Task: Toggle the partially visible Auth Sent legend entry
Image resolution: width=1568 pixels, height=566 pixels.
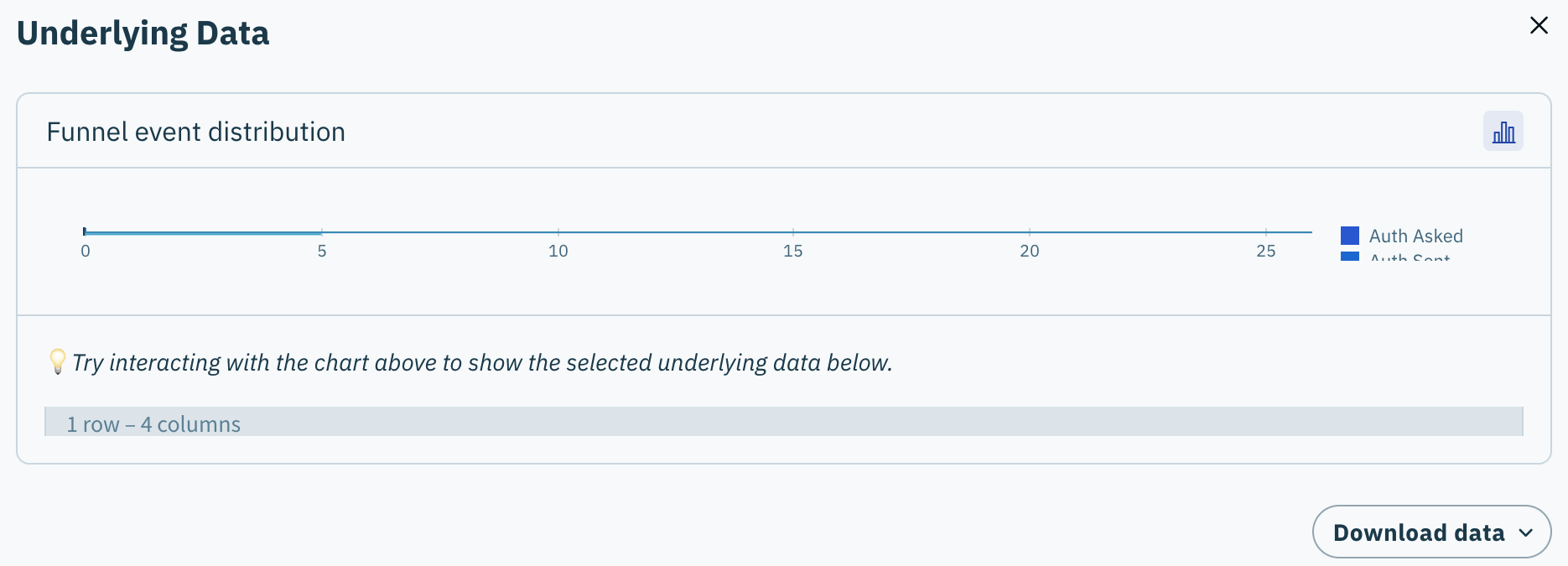Action: [1409, 257]
